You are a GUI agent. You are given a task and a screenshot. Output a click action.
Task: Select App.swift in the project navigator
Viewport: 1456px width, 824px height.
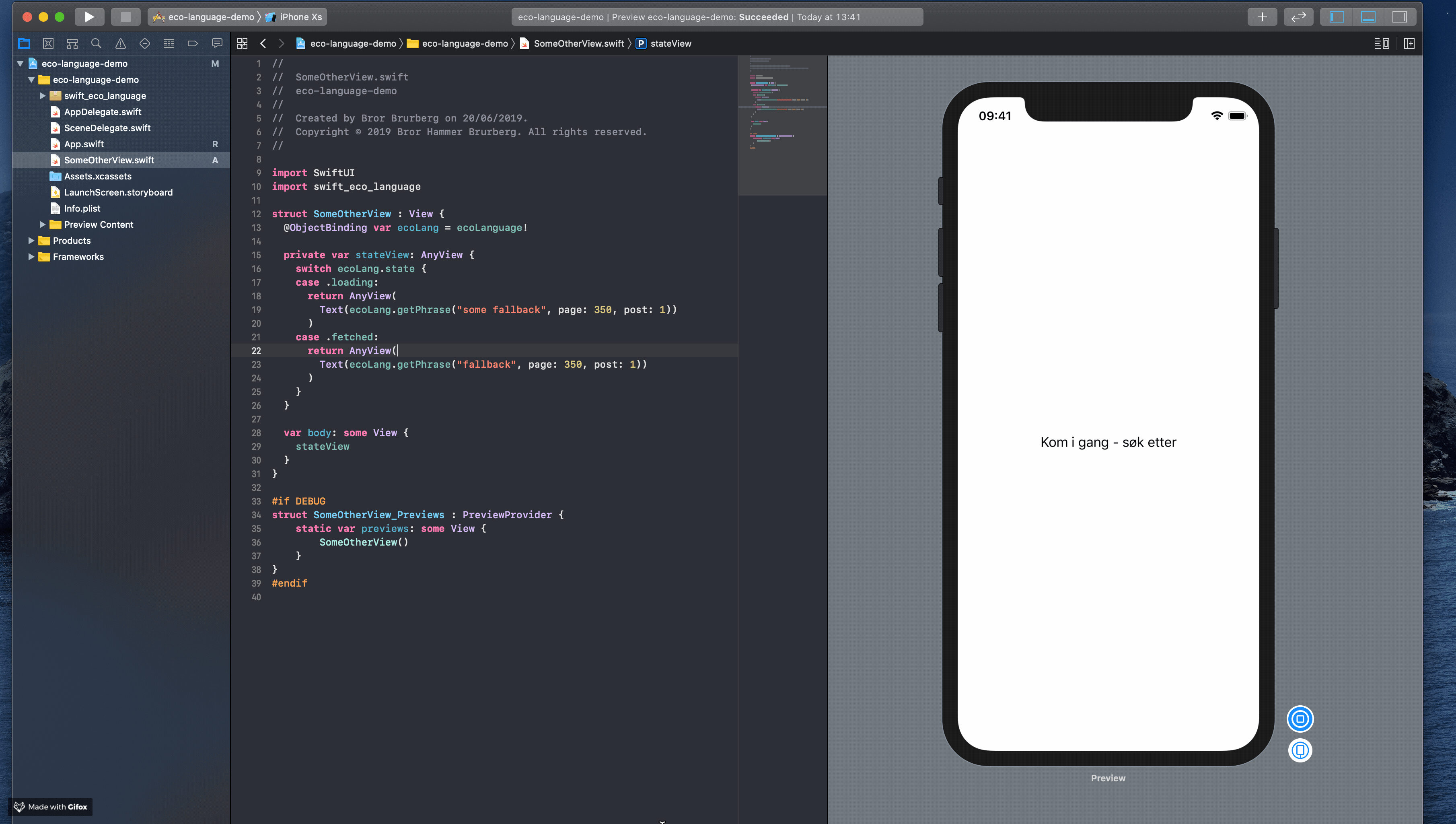point(84,144)
